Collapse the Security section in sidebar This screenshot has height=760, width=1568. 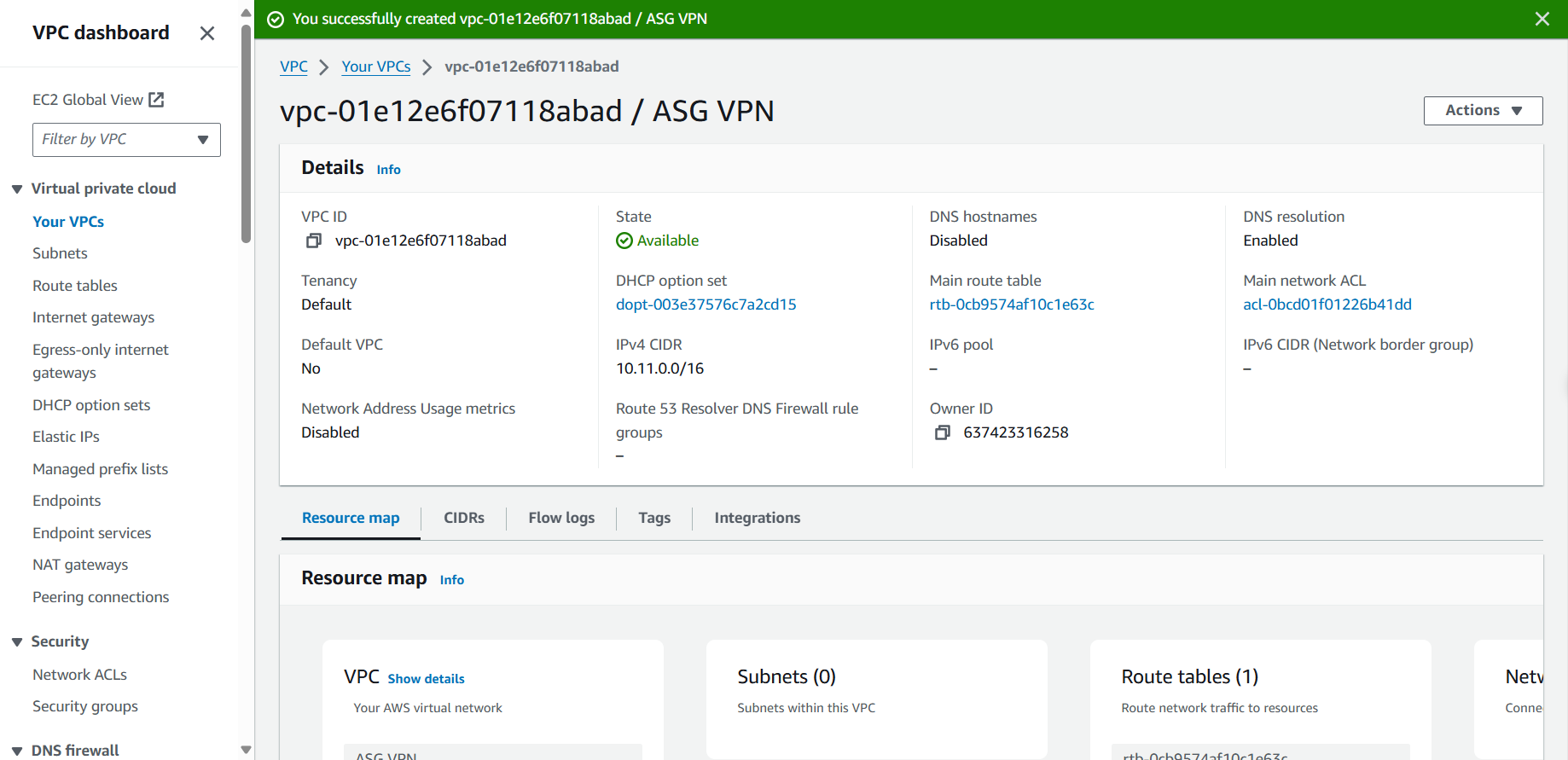pyautogui.click(x=17, y=642)
